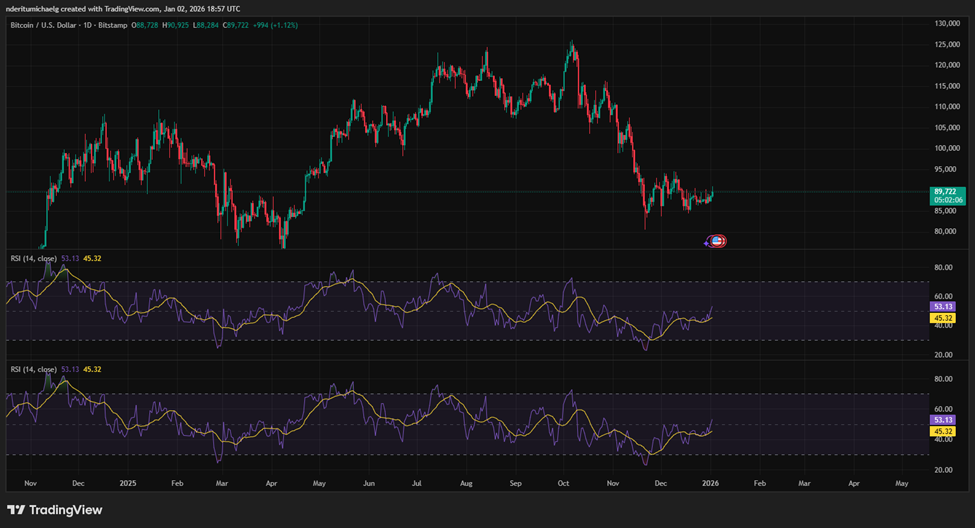Click the 05:02:06 candle countdown timer
975x528 pixels.
tap(946, 200)
